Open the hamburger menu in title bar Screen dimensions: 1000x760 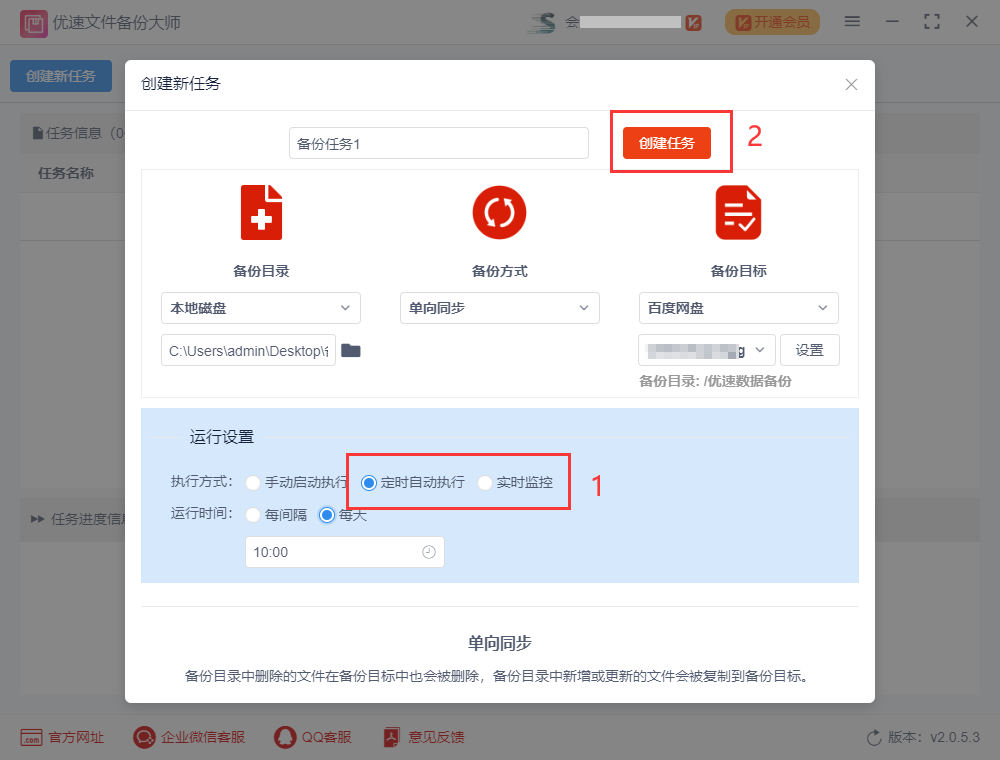tap(852, 22)
